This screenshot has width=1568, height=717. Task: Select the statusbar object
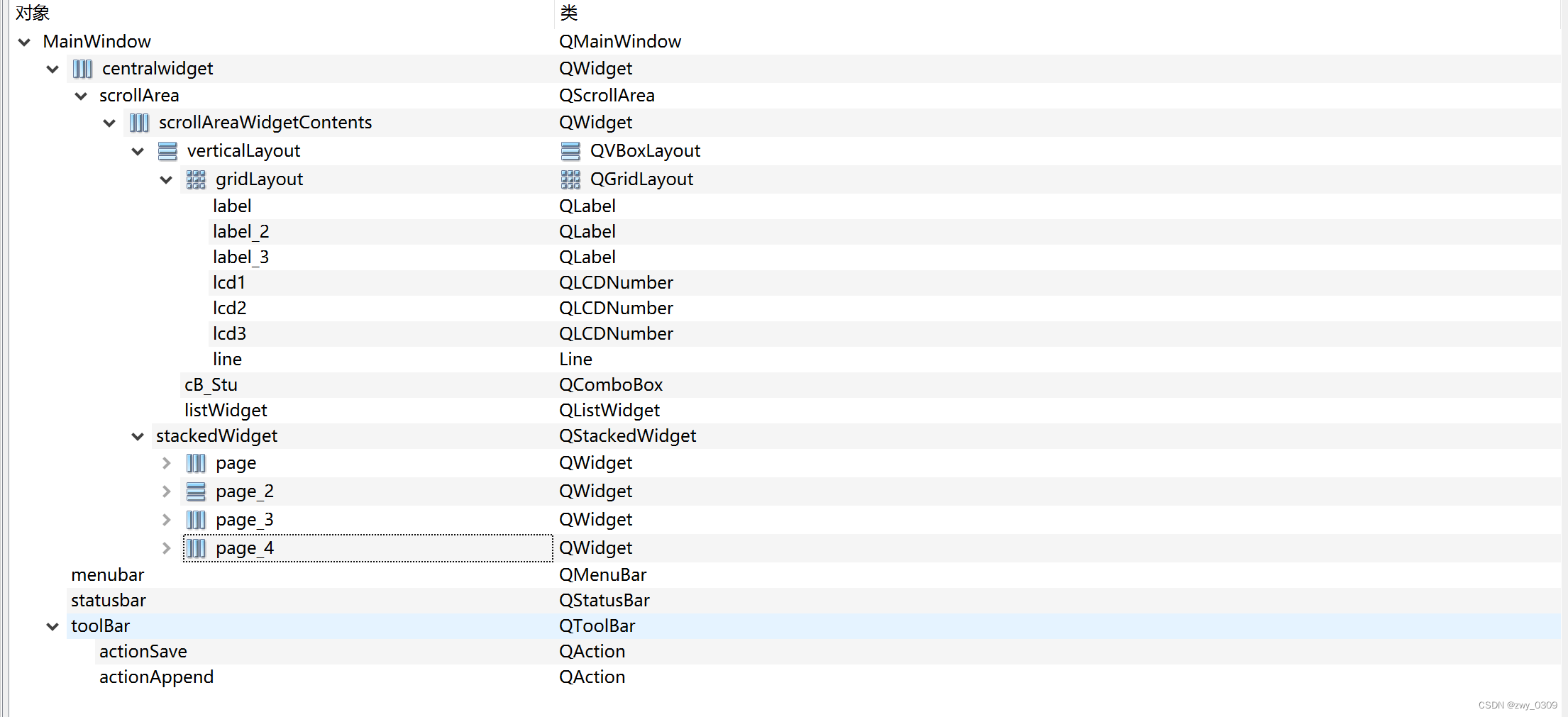[x=109, y=601]
